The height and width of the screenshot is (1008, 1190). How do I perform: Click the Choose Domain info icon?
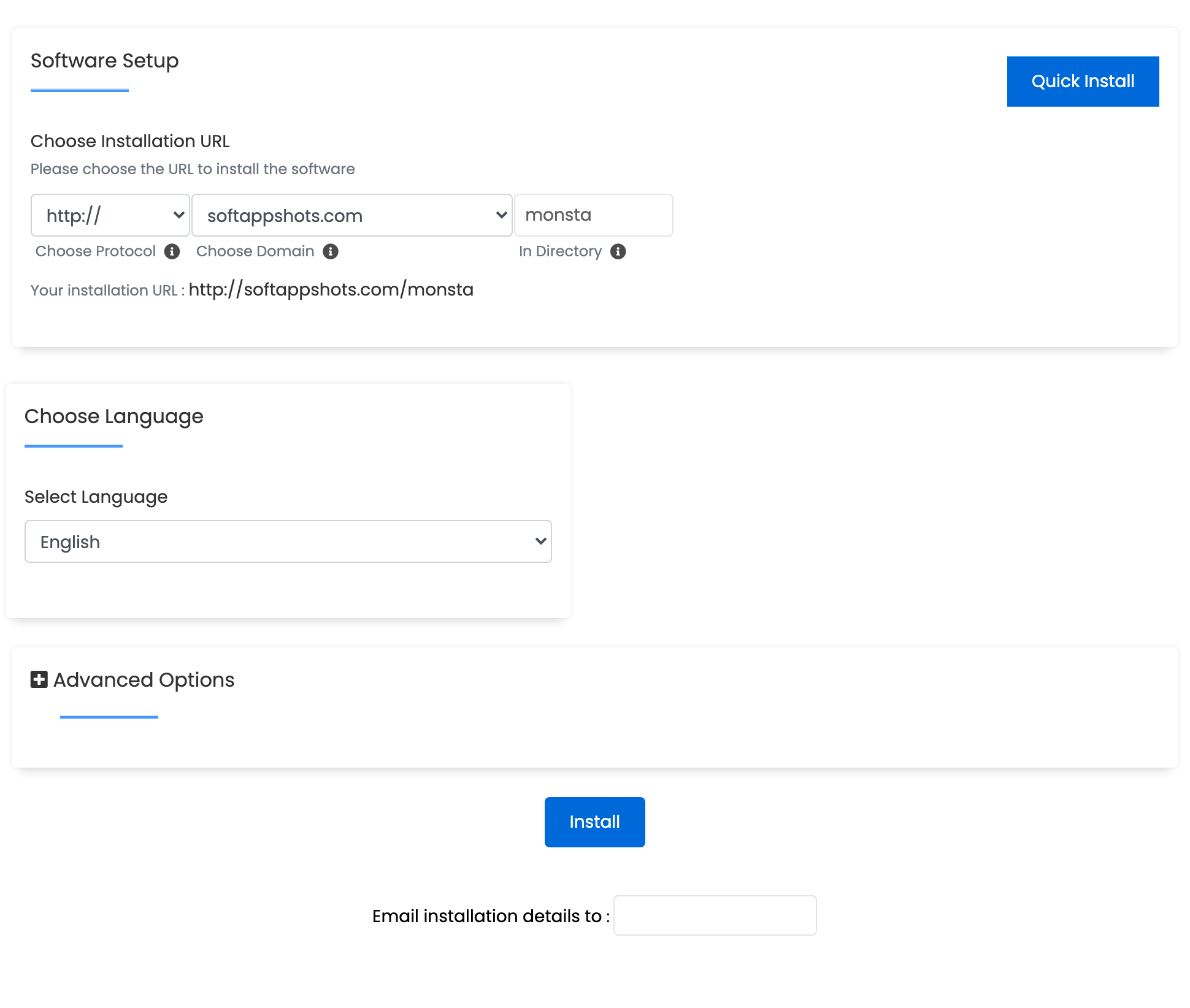click(330, 251)
